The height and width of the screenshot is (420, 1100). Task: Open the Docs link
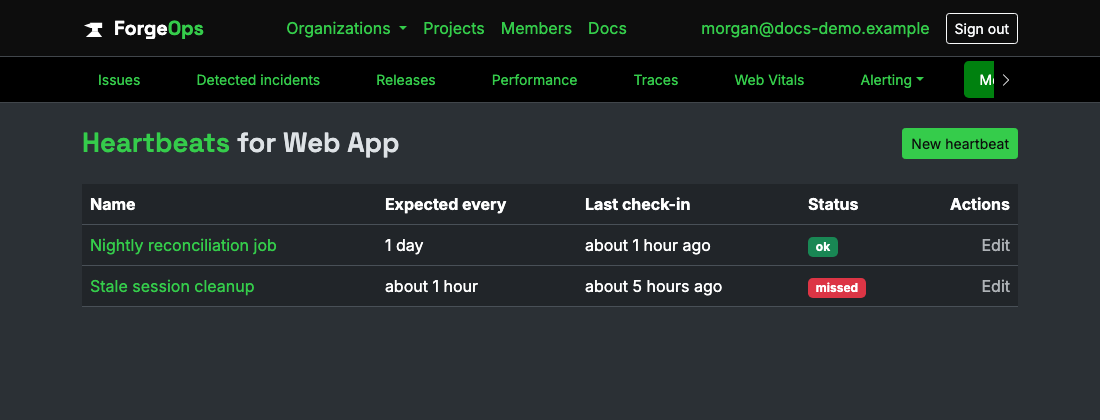tap(608, 29)
